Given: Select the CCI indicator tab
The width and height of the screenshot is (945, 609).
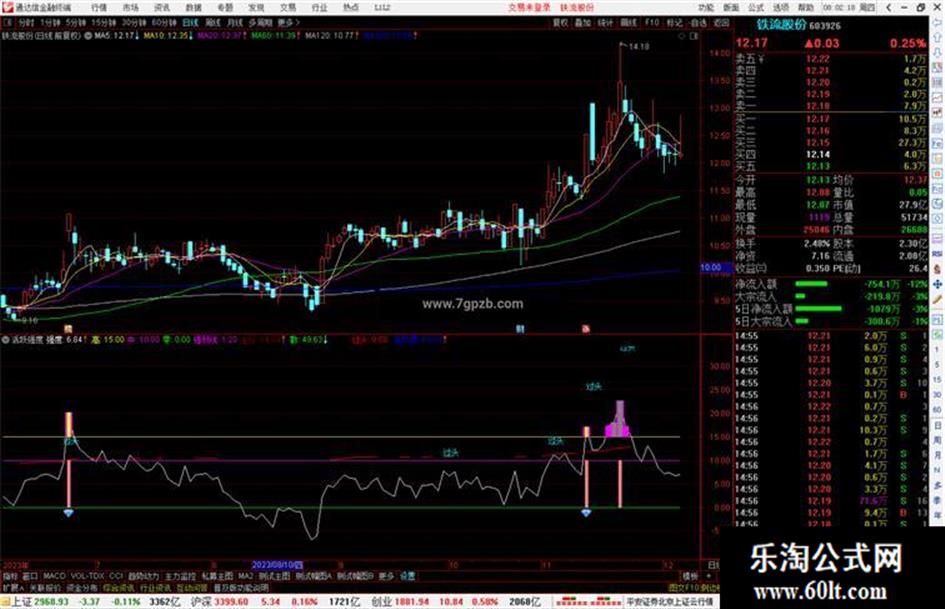Looking at the screenshot, I should click(116, 576).
